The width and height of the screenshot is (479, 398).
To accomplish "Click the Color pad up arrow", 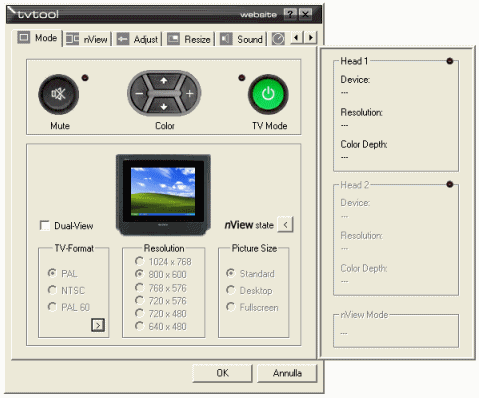I will pyautogui.click(x=164, y=81).
